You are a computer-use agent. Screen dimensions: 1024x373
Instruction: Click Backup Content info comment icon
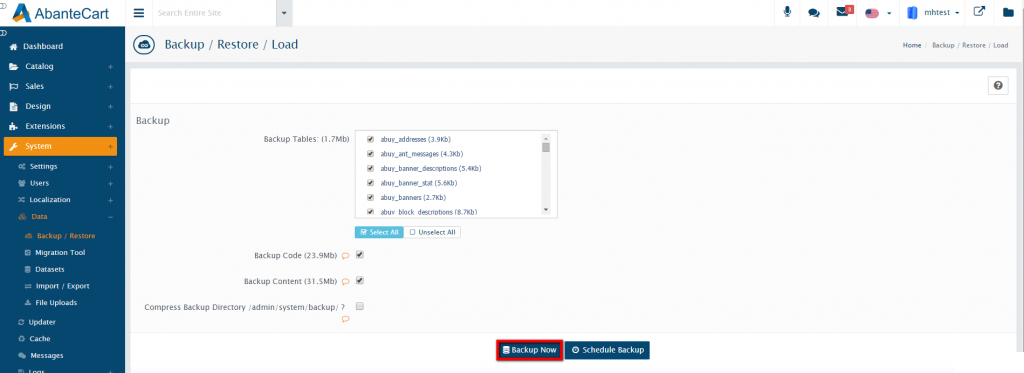click(x=346, y=282)
